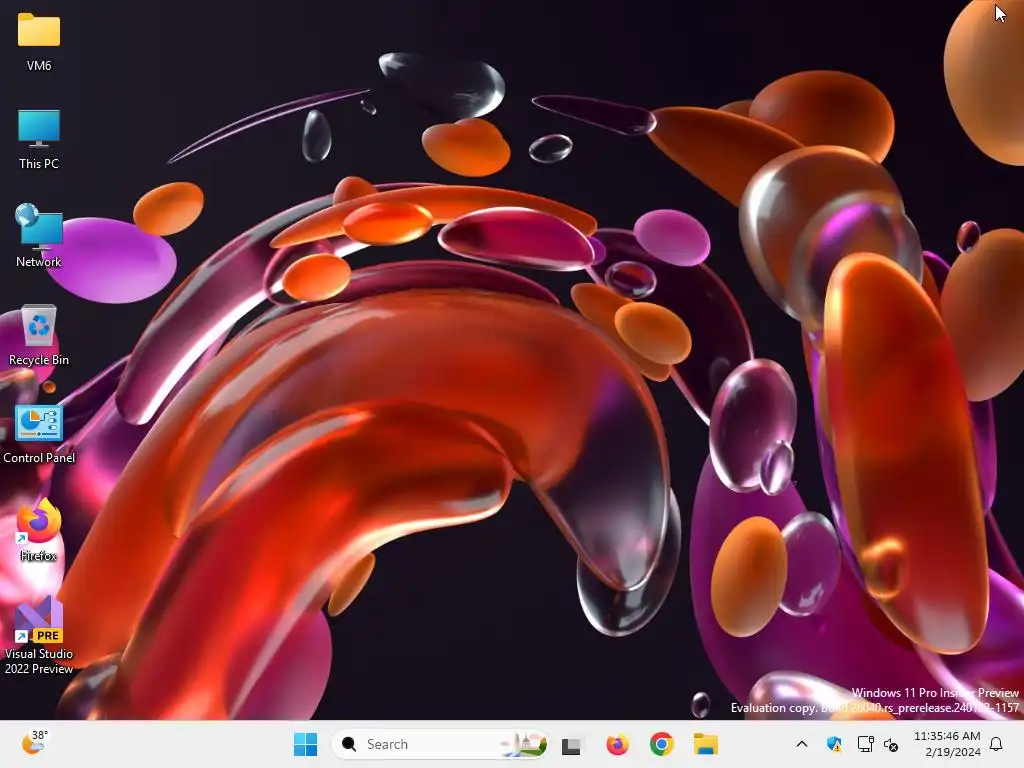Open Task View from taskbar

pyautogui.click(x=571, y=744)
